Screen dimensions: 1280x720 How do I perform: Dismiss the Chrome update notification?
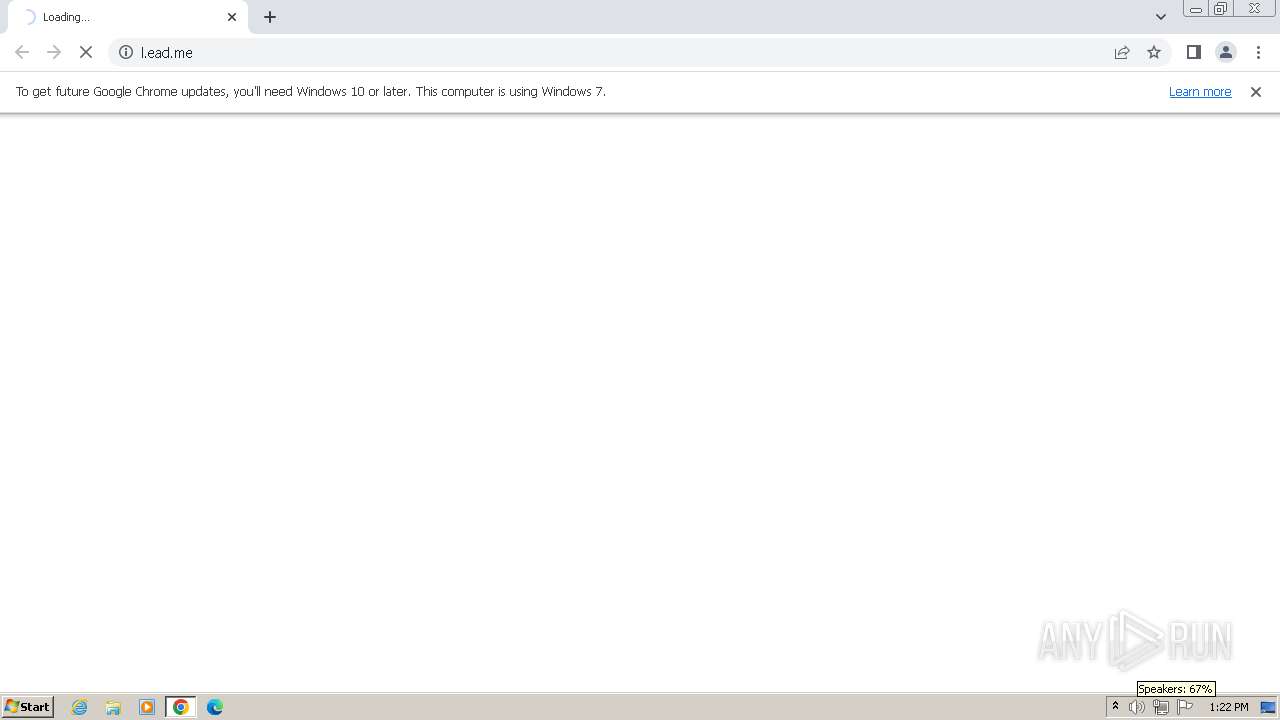tap(1256, 92)
